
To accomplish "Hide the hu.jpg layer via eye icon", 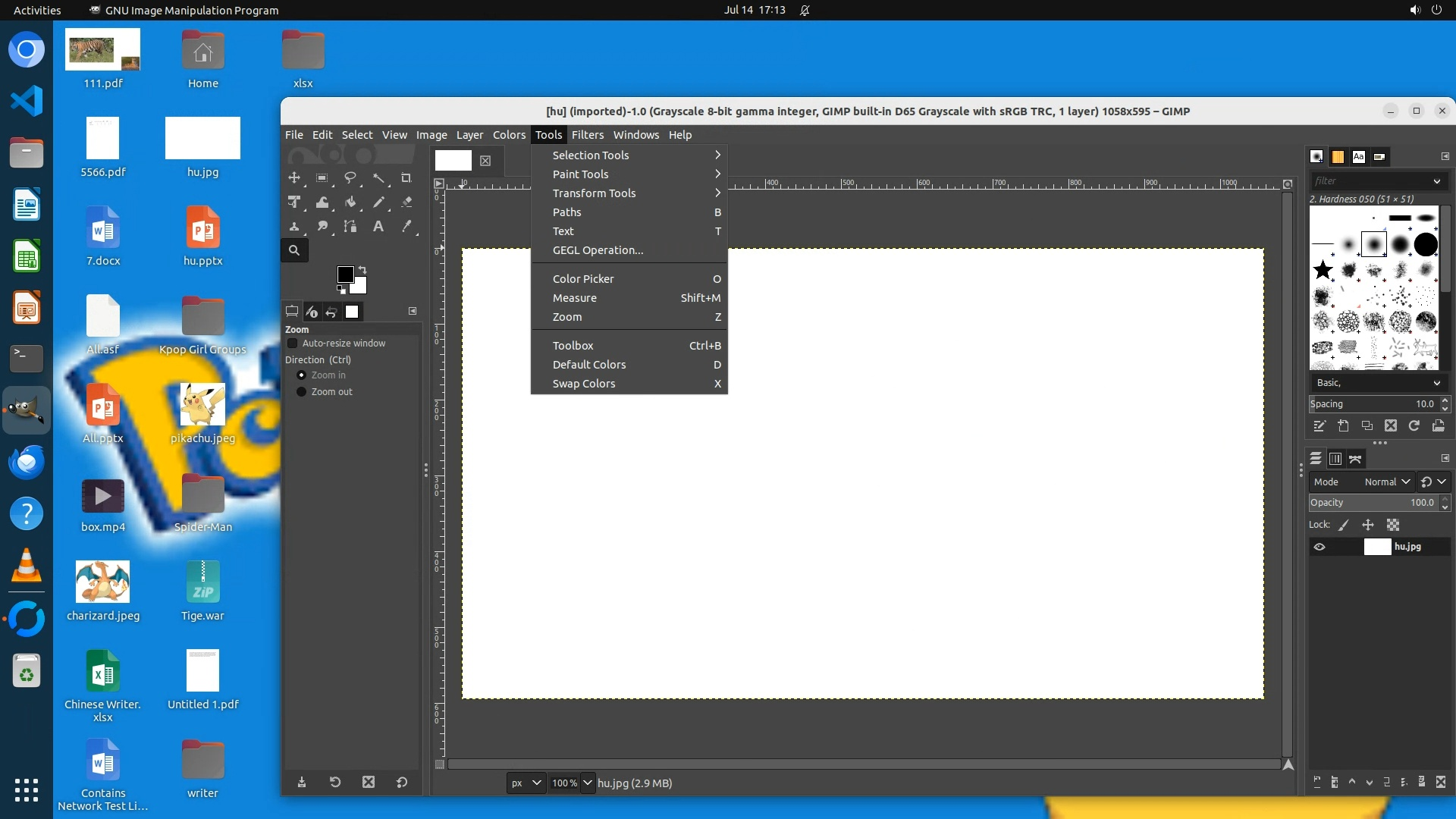I will [x=1319, y=547].
